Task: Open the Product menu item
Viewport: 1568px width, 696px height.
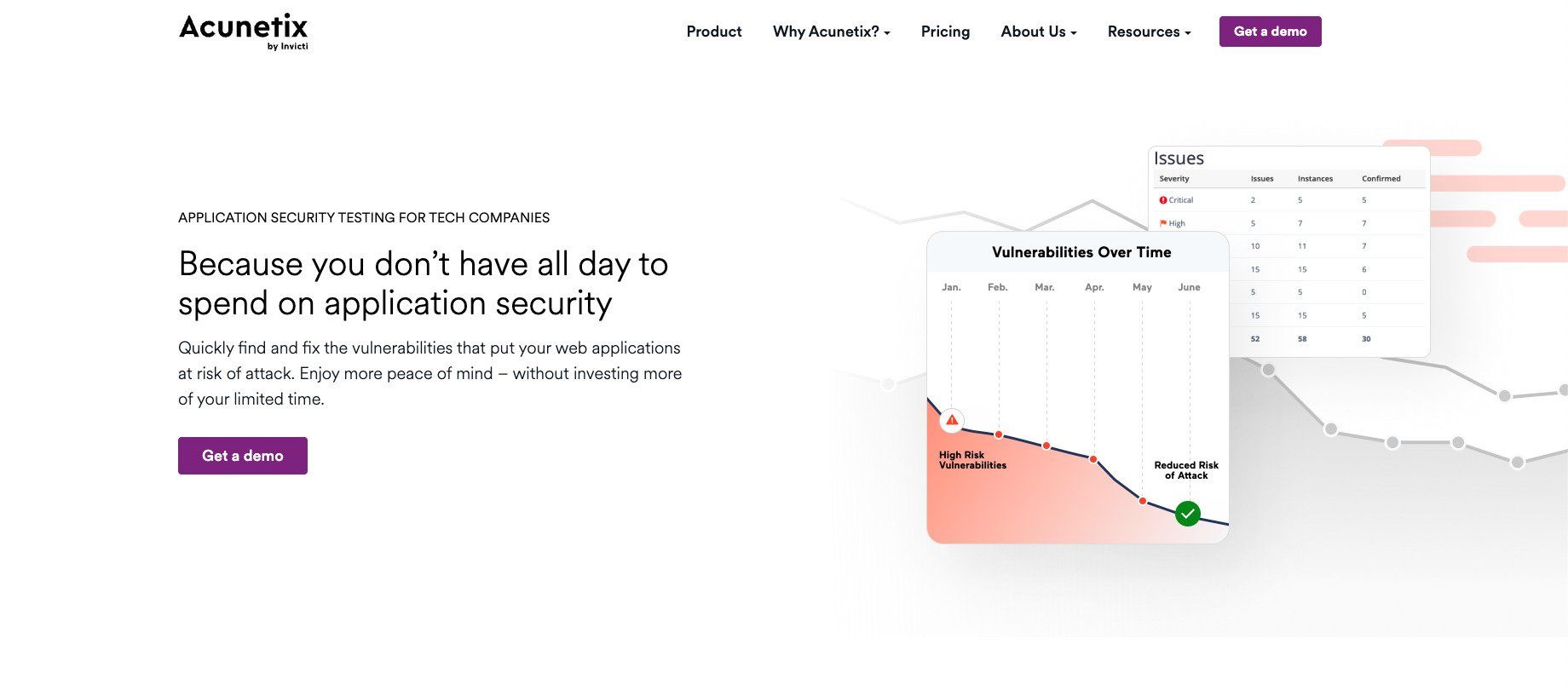Action: pyautogui.click(x=714, y=32)
